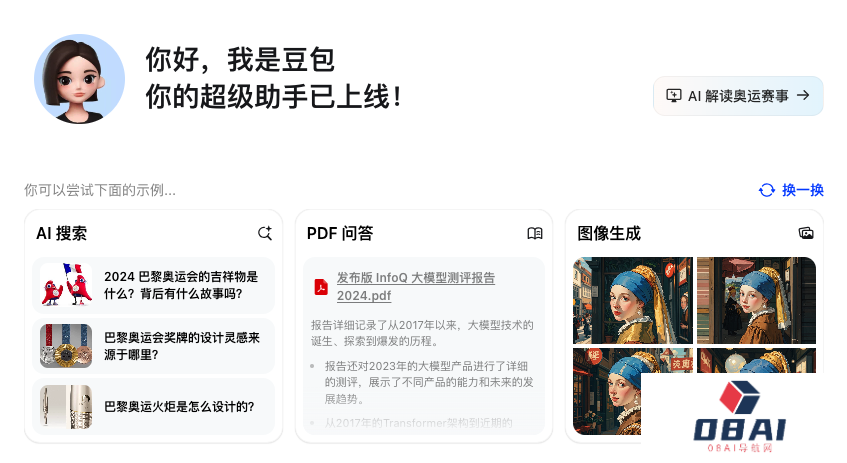Click the top-left pearl earring girl image
Screen dimensions: 847x463
pyautogui.click(x=633, y=300)
